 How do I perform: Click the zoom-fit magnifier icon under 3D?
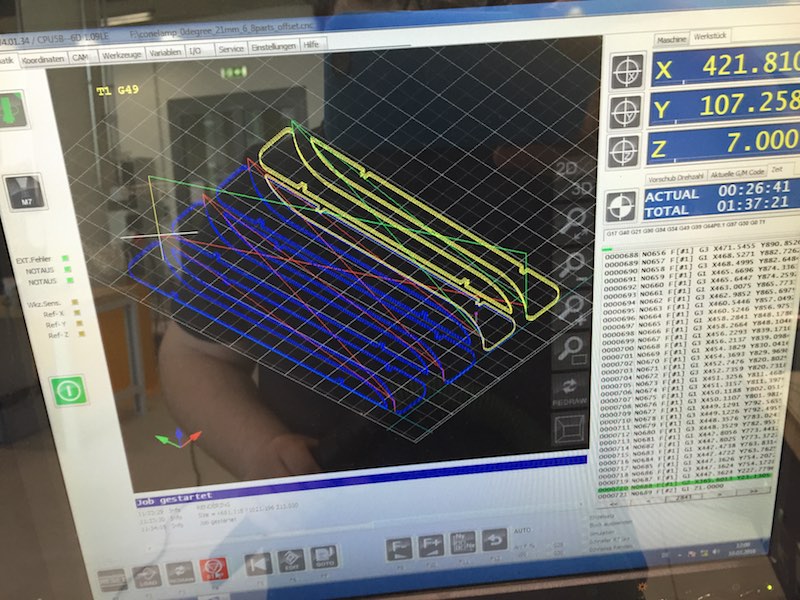pos(575,221)
